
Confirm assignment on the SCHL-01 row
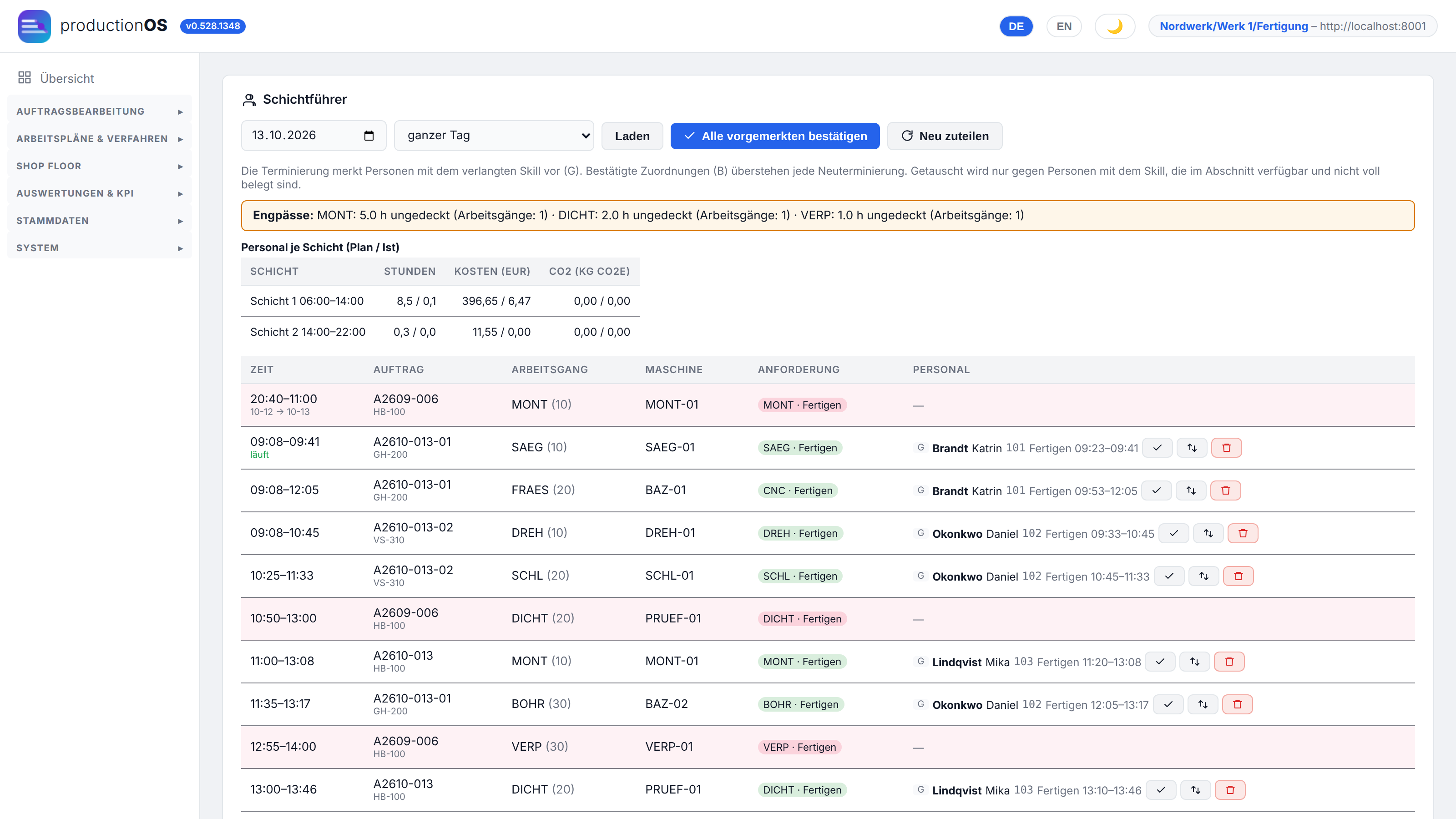click(1169, 576)
